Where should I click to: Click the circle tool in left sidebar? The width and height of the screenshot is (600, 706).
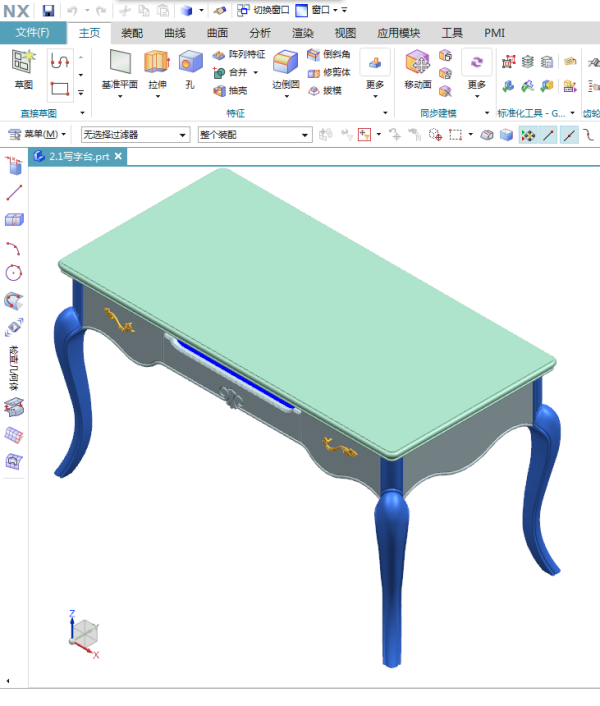14,272
